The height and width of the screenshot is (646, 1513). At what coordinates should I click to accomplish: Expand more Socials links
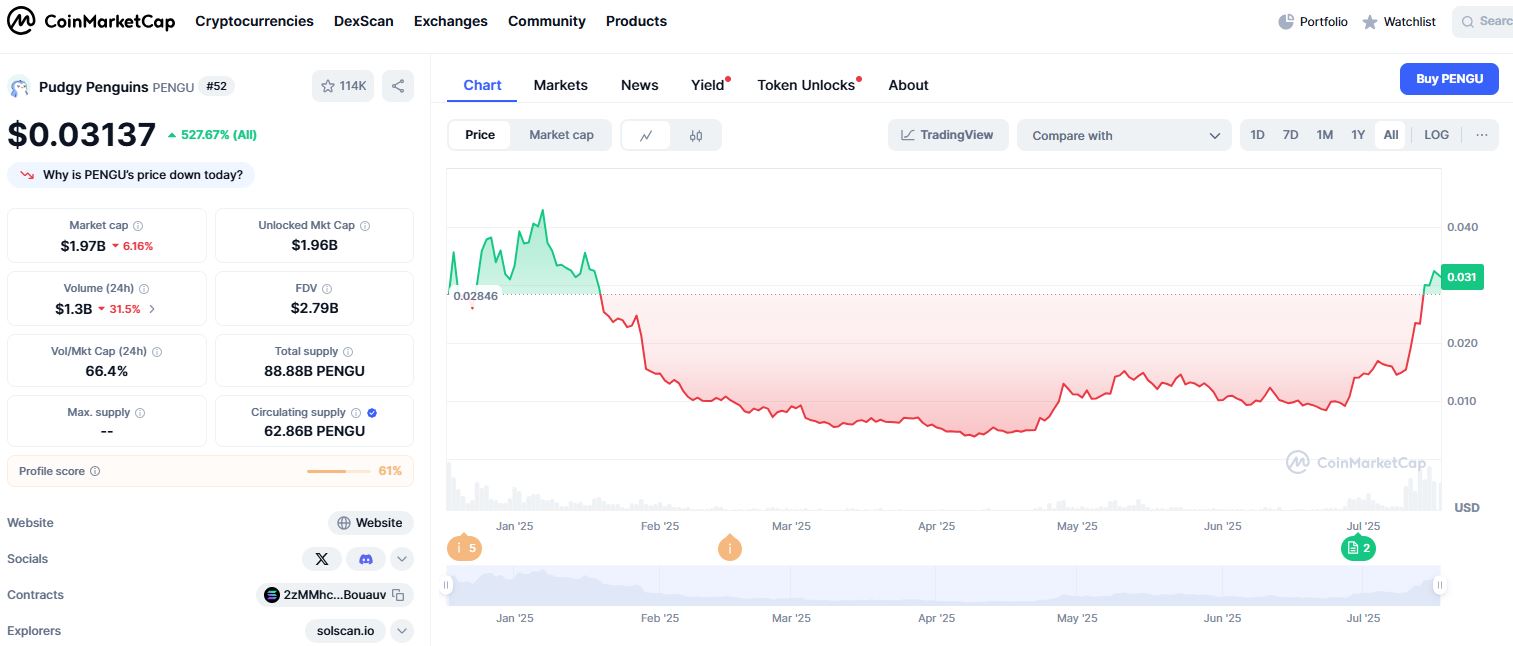click(x=402, y=559)
